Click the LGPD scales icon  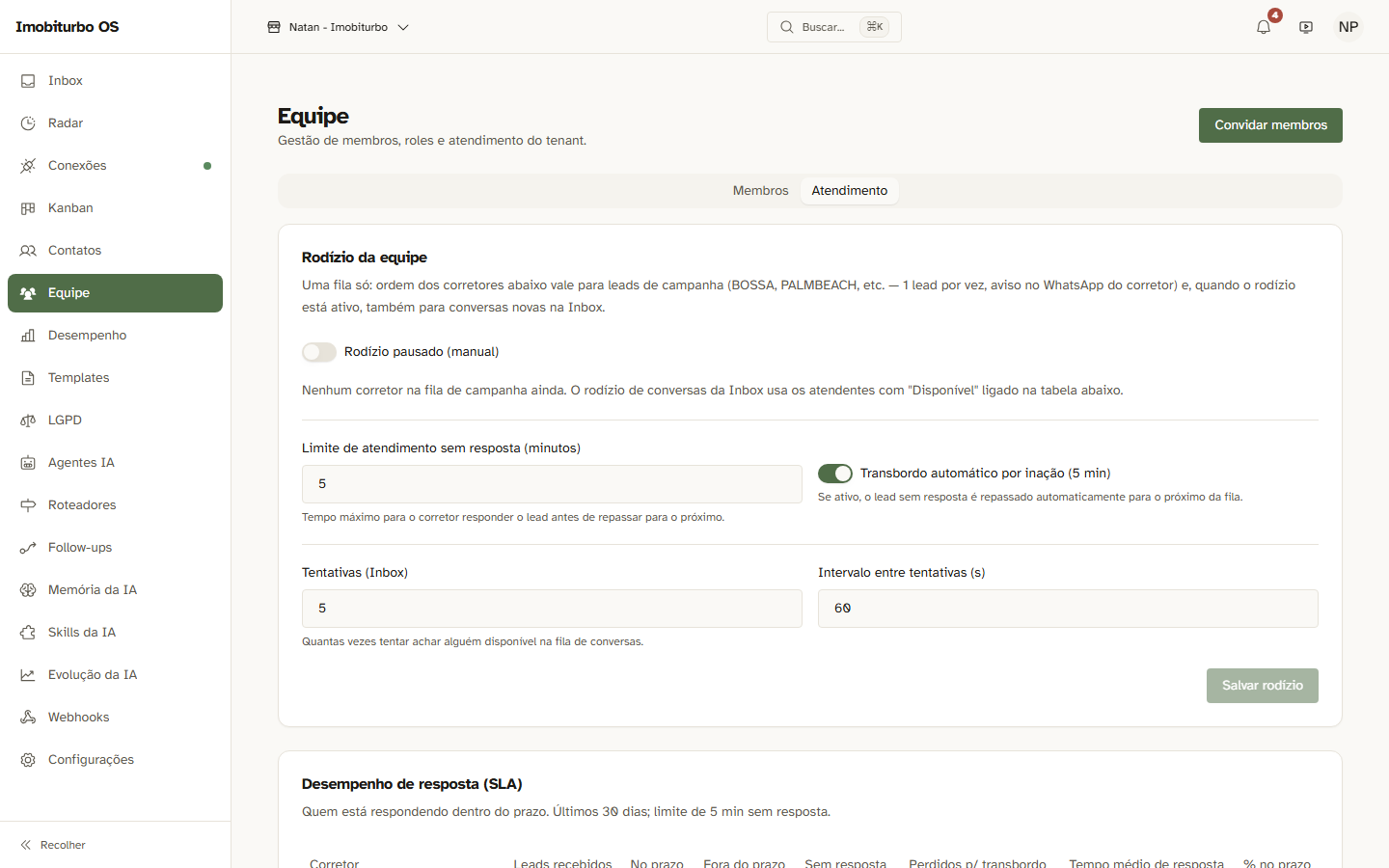tap(28, 420)
